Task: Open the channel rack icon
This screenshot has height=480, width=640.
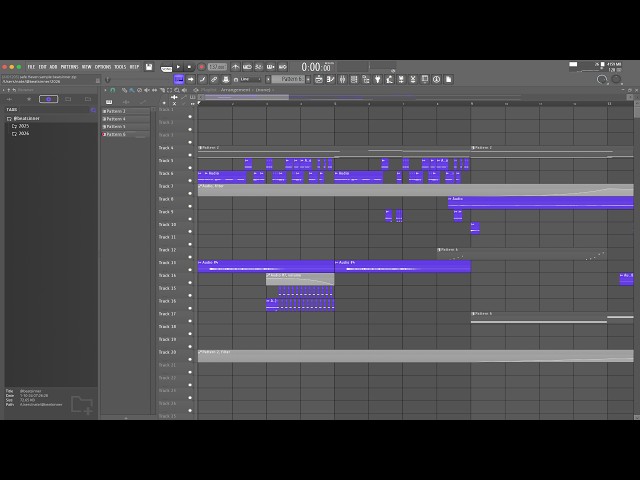Action: (342, 79)
